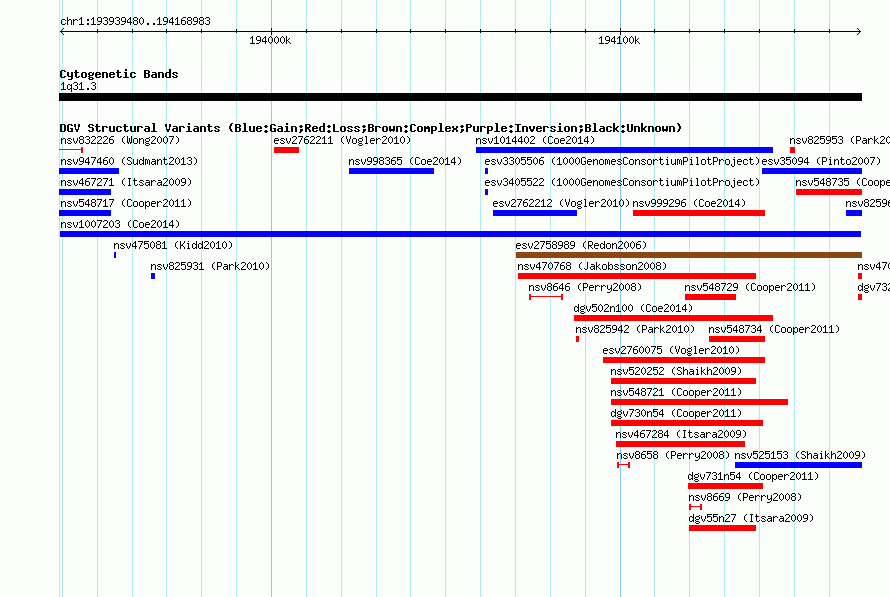This screenshot has width=890, height=597.
Task: Click the nsv947460 (Sudmant2013) label
Action: [129, 161]
